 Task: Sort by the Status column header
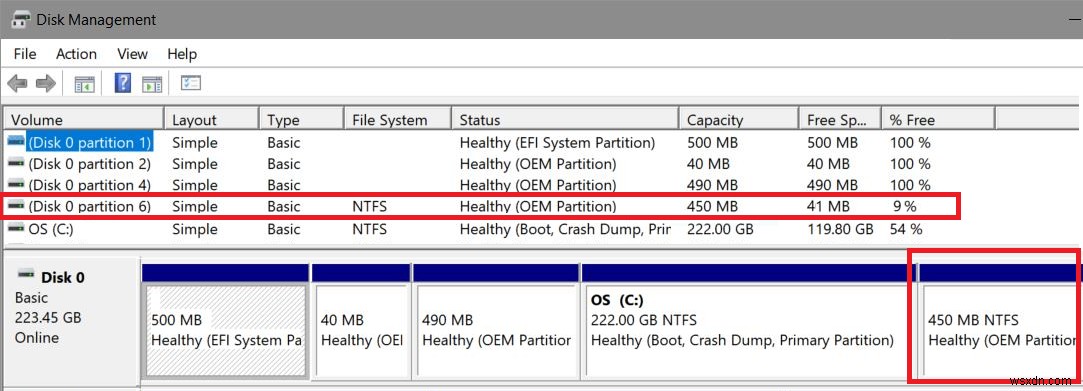(x=565, y=120)
